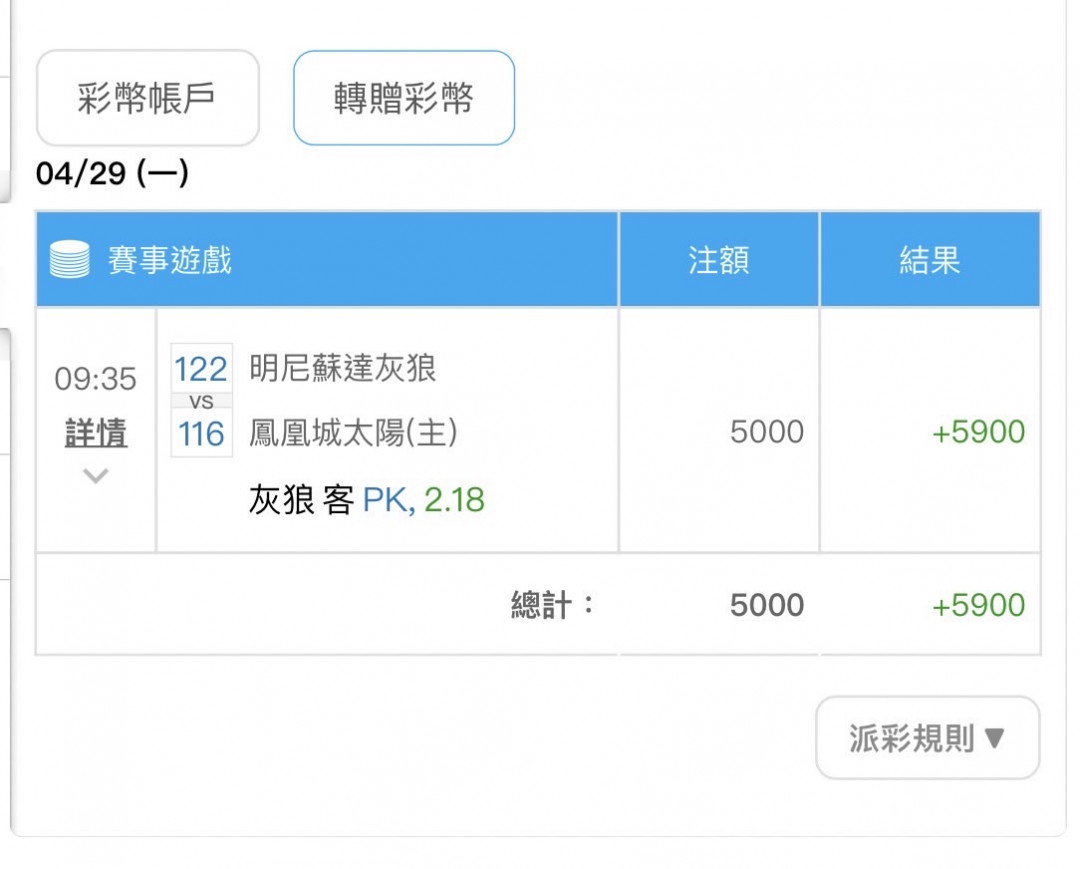
Task: Click the 總計 total label
Action: [552, 605]
